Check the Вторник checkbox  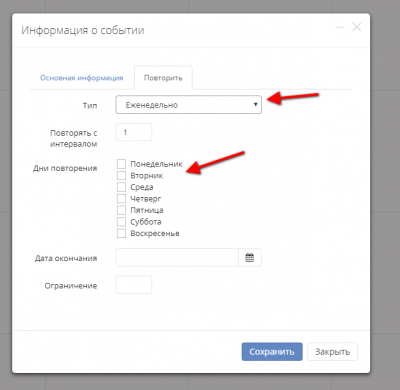coord(121,176)
